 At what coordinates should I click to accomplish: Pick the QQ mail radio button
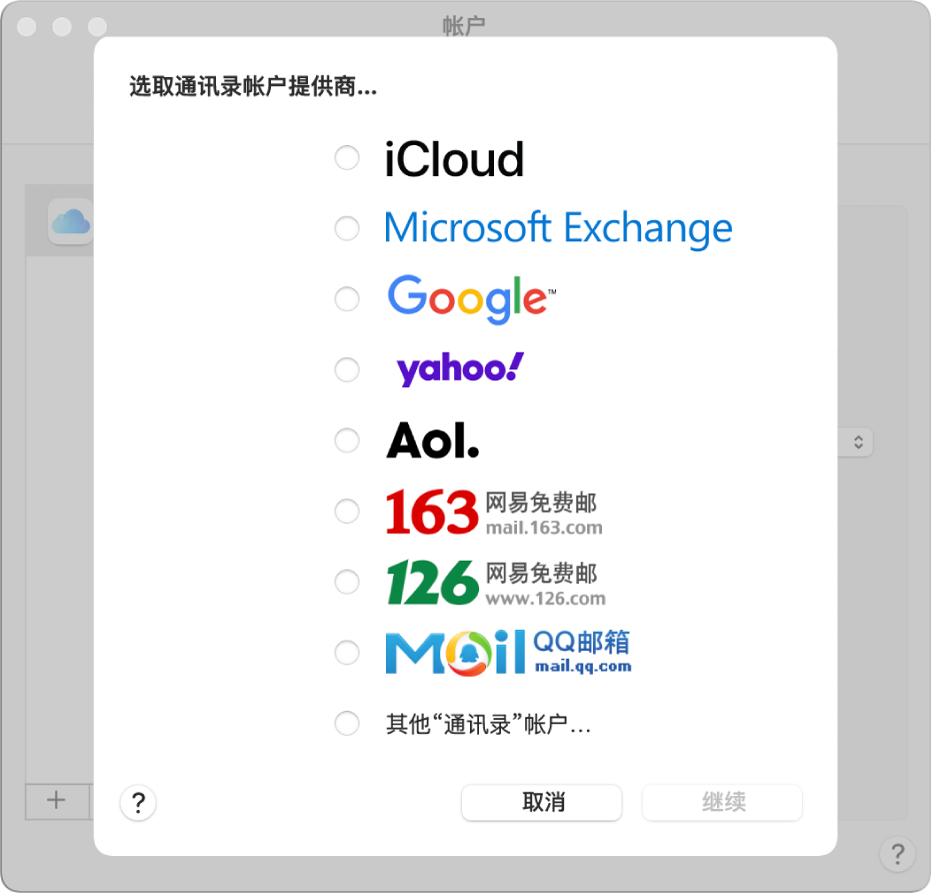[347, 652]
